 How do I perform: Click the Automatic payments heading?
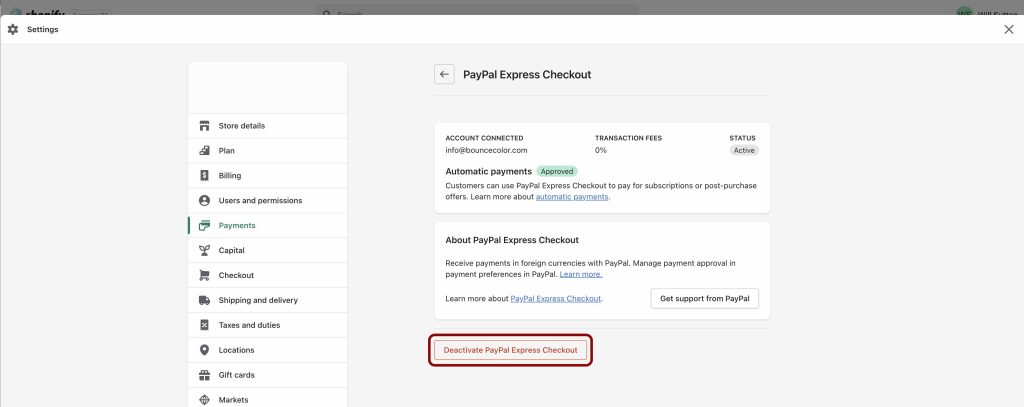pos(488,171)
